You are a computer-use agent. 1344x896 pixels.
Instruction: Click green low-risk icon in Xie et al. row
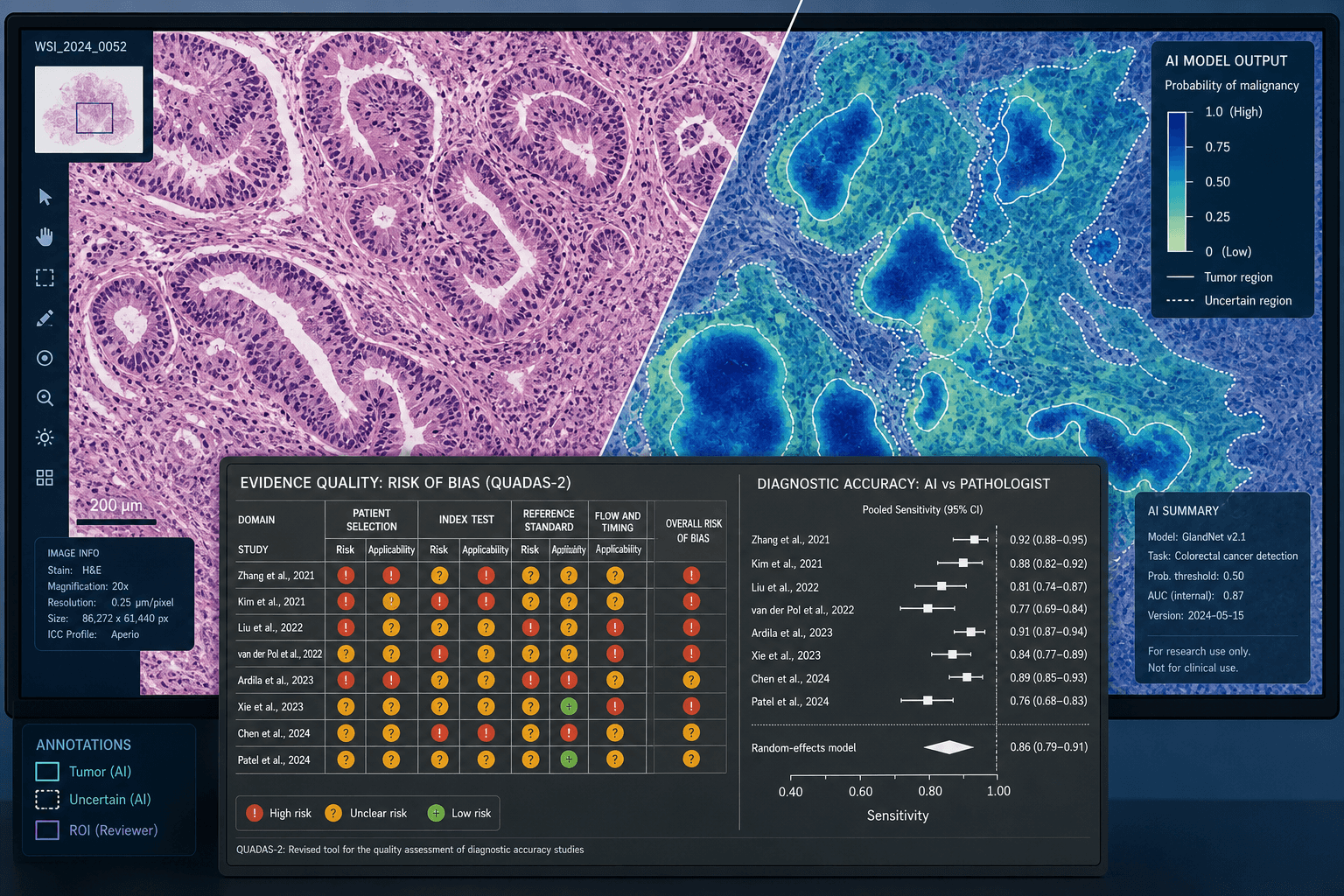click(x=569, y=706)
